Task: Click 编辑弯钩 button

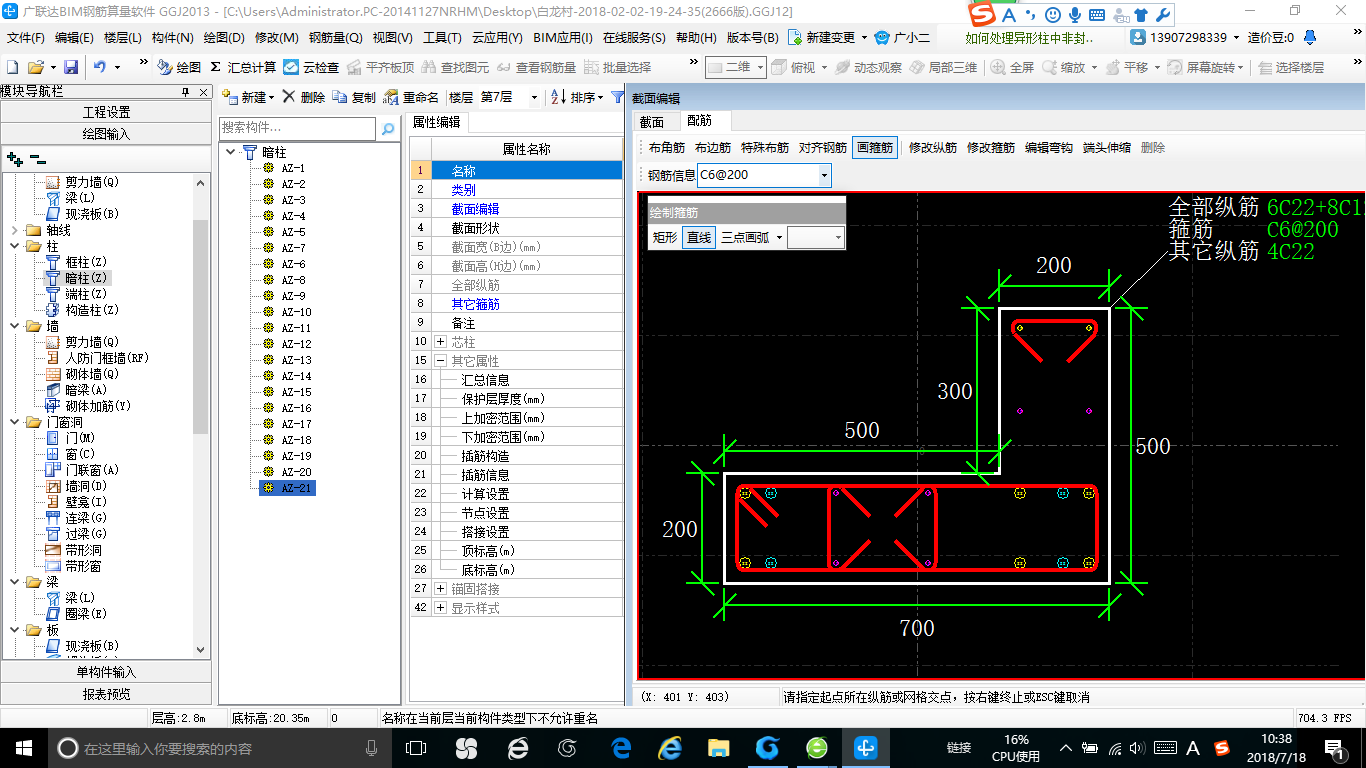Action: point(1048,147)
